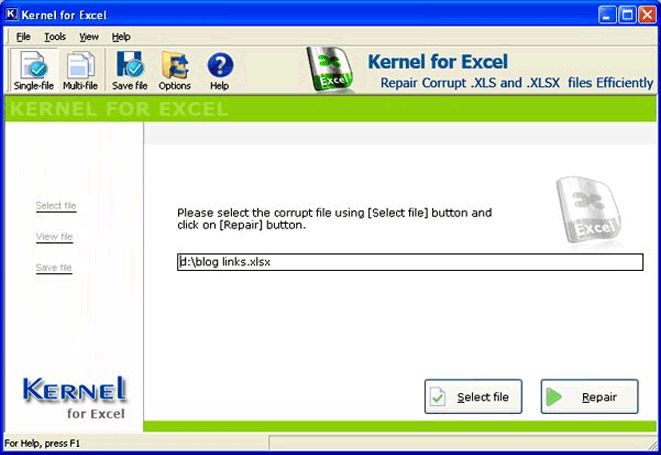Image resolution: width=661 pixels, height=455 pixels.
Task: Click the Select file sidebar link
Action: 56,206
